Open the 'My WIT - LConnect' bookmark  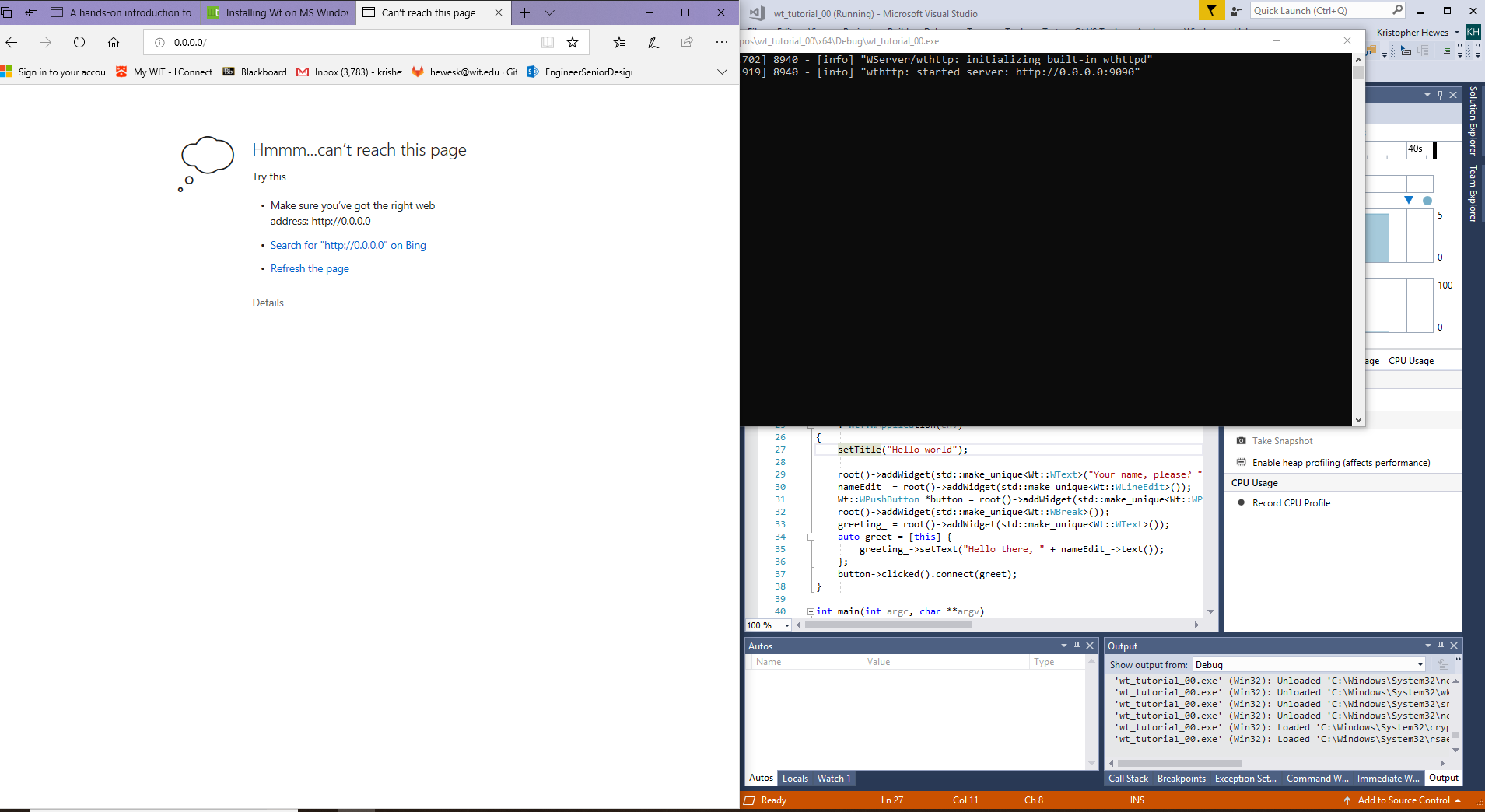click(164, 72)
